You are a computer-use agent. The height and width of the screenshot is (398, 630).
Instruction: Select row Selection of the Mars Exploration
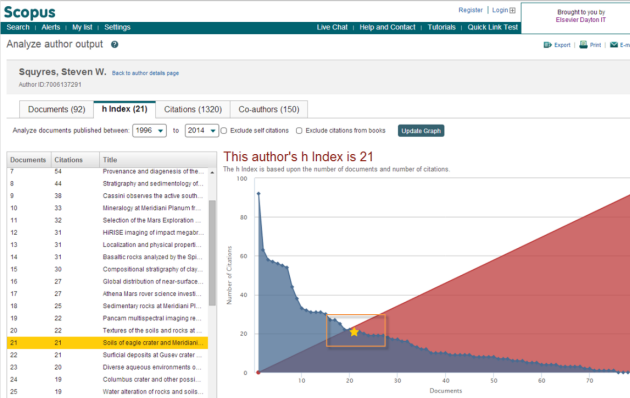pos(108,220)
